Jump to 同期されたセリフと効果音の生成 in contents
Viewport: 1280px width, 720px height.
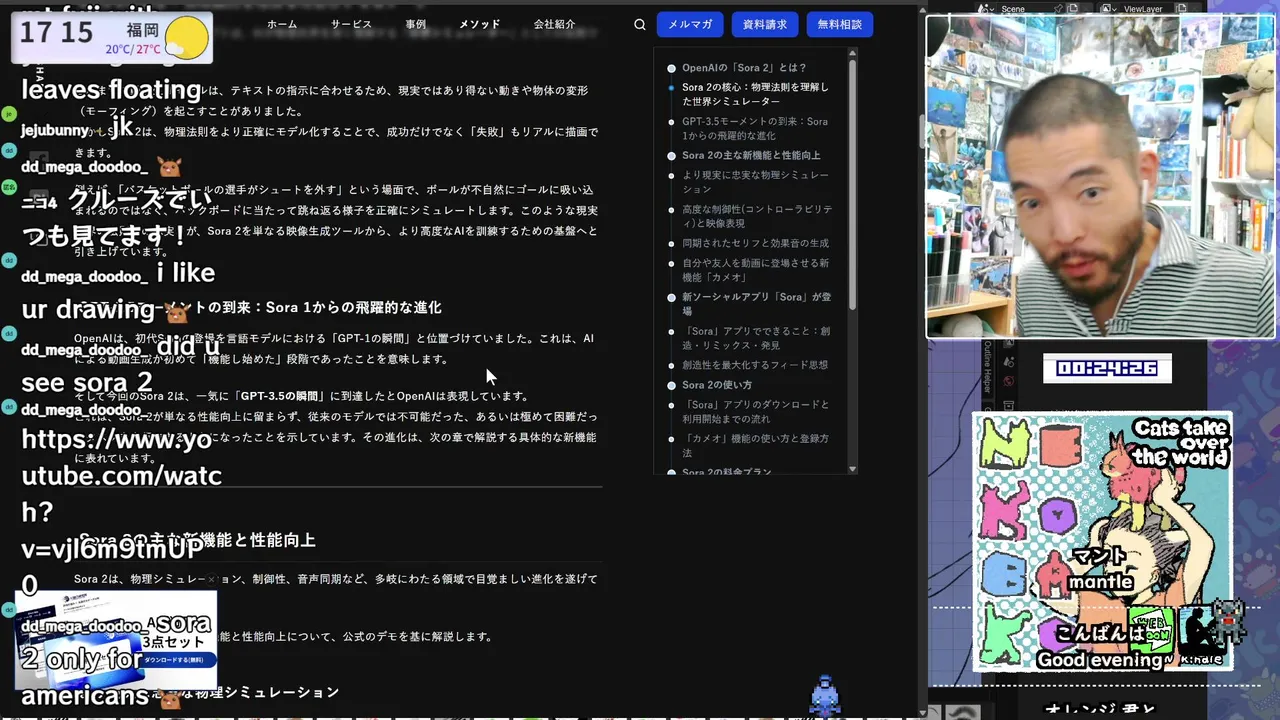click(755, 243)
